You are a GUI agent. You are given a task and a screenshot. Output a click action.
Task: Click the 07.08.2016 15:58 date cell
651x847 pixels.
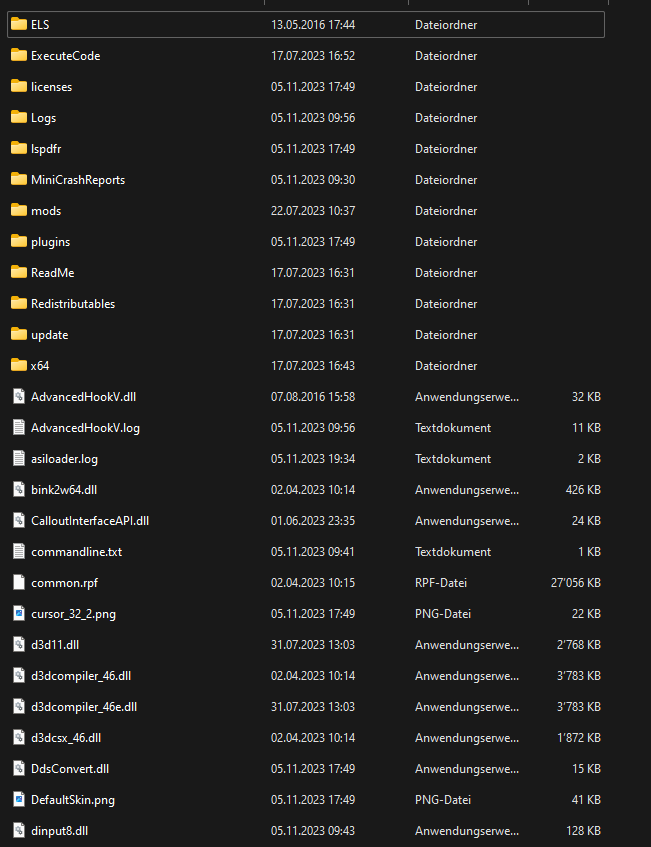point(313,396)
